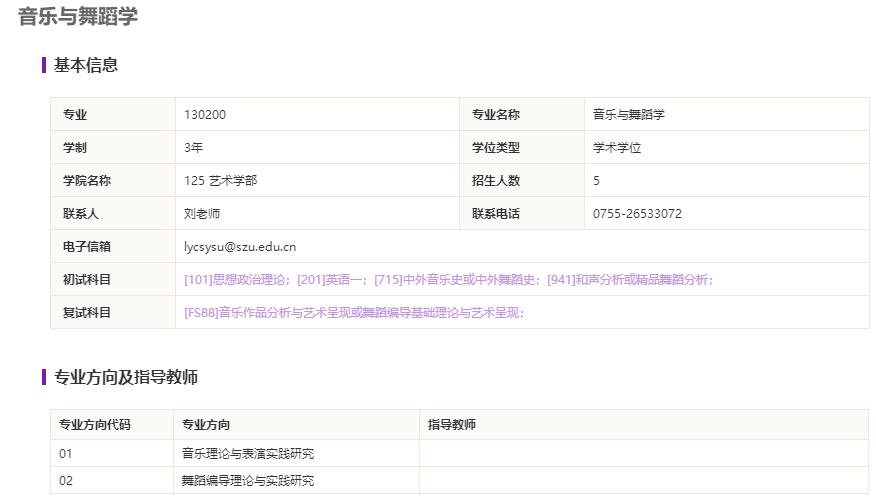Click the 基本信息 section heading

(86, 65)
